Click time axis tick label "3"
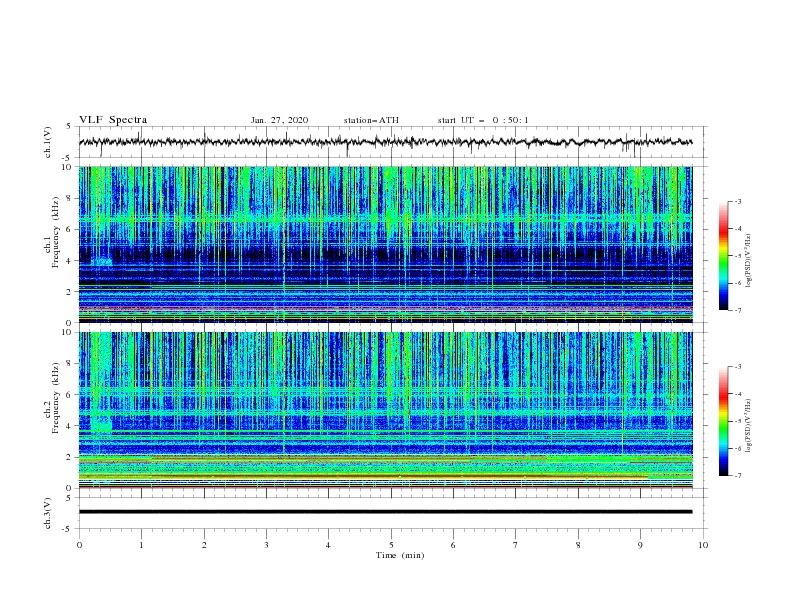Image resolution: width=792 pixels, height=612 pixels. click(x=266, y=545)
